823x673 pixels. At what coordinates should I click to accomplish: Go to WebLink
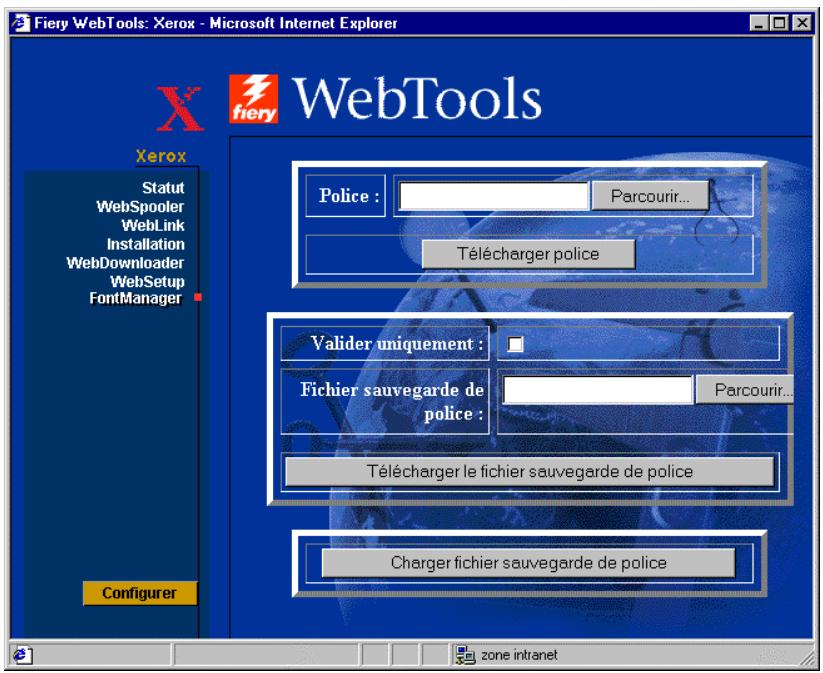tap(153, 226)
